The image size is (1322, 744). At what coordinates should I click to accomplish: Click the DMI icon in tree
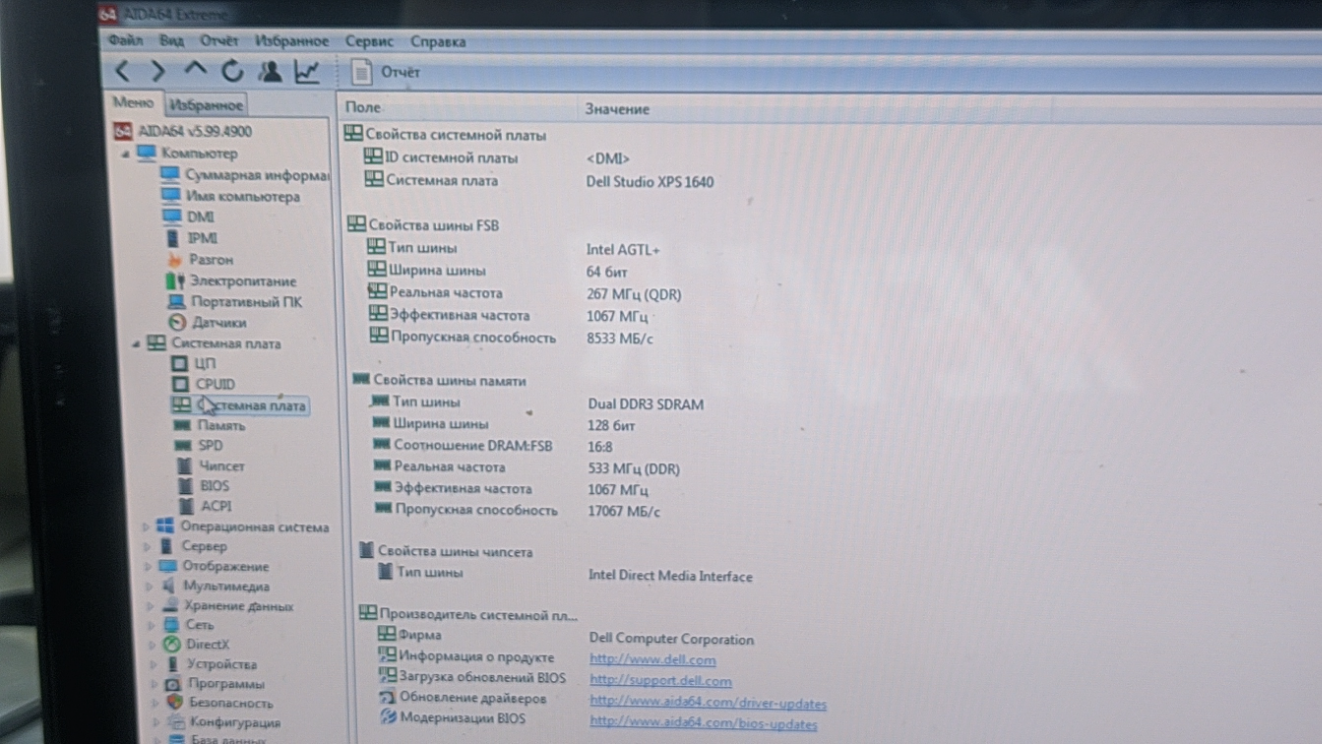tap(171, 217)
